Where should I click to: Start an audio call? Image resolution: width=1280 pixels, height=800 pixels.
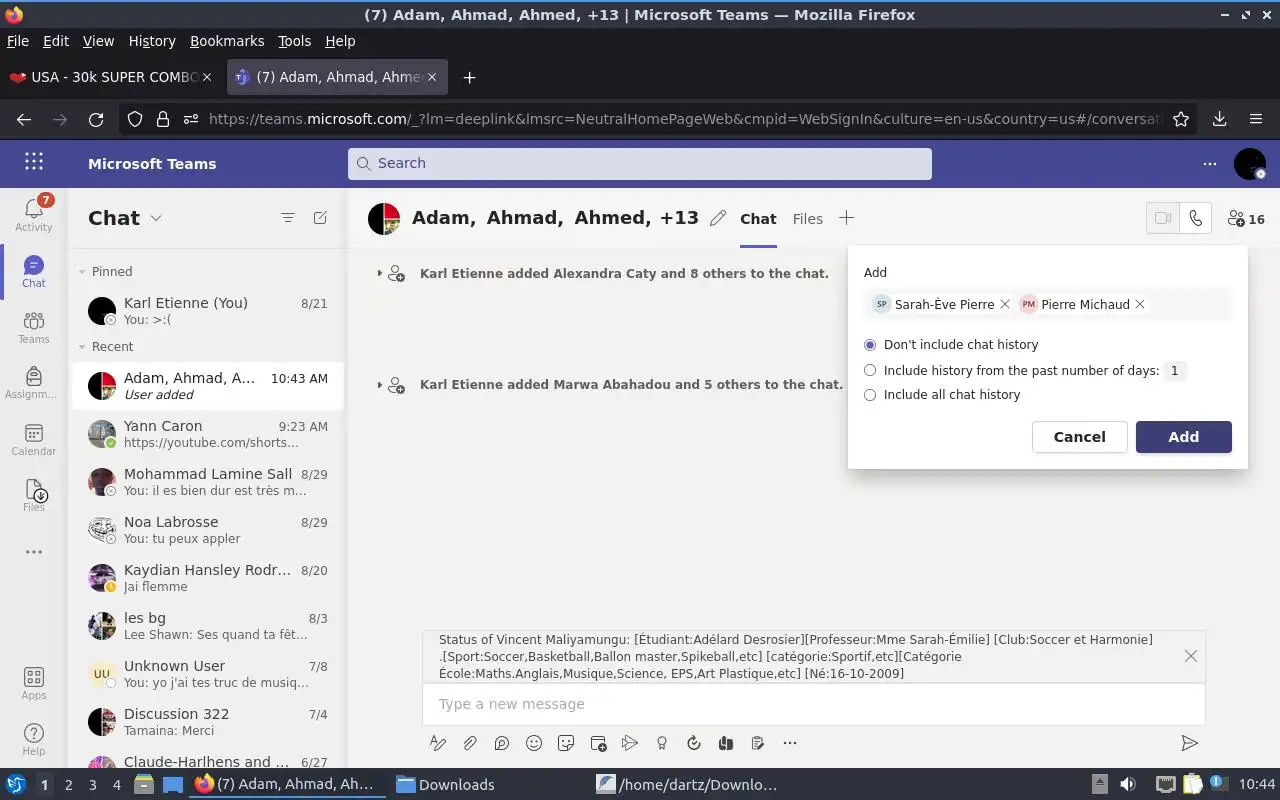pos(1196,218)
